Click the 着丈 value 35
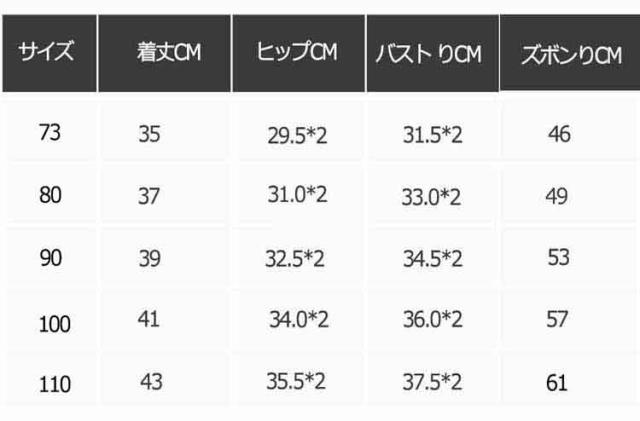 click(149, 133)
